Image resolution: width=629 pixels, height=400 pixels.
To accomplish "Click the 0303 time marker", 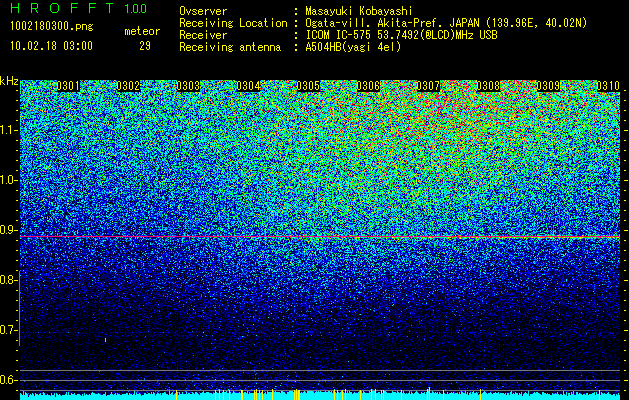I will pyautogui.click(x=188, y=86).
